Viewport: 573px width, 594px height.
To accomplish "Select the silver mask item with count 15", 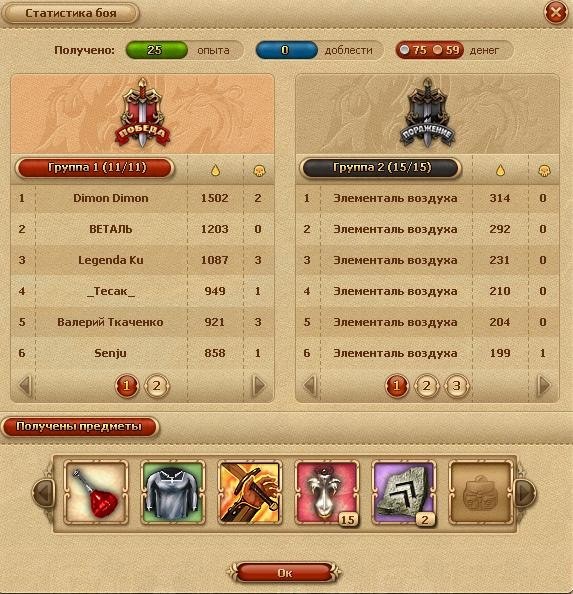I will tap(327, 492).
